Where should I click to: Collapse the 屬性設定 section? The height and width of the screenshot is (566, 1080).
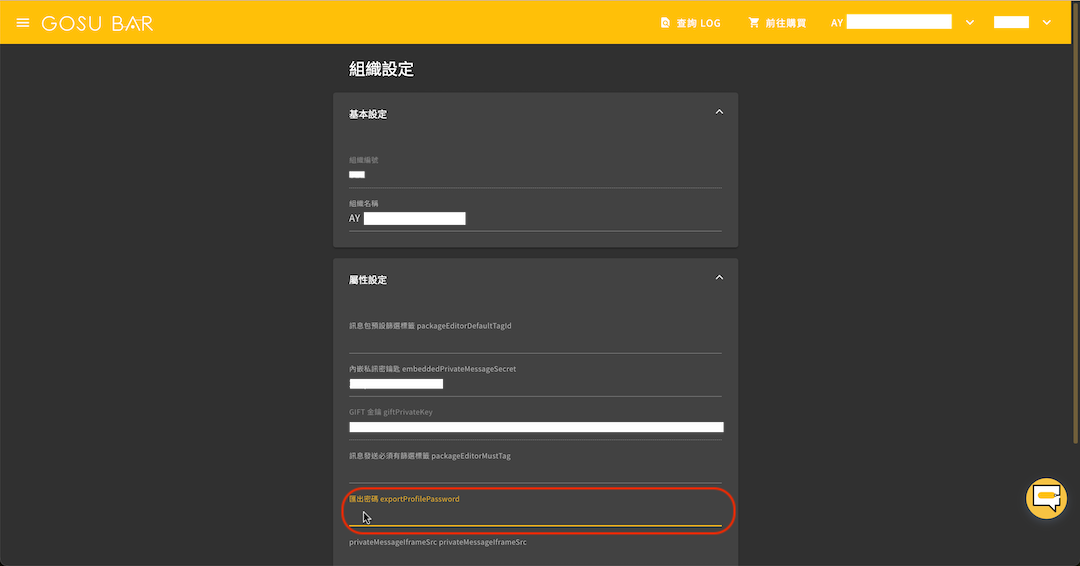click(x=719, y=277)
